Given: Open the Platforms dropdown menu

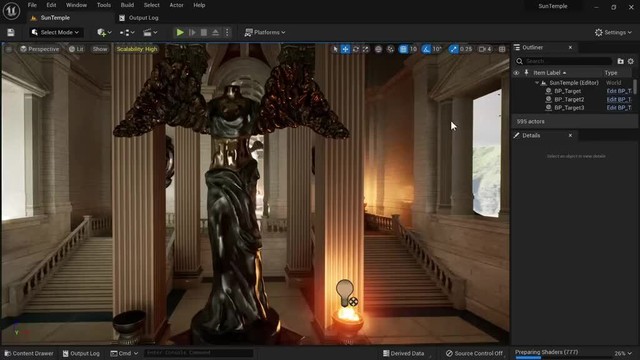Looking at the screenshot, I should click(265, 32).
